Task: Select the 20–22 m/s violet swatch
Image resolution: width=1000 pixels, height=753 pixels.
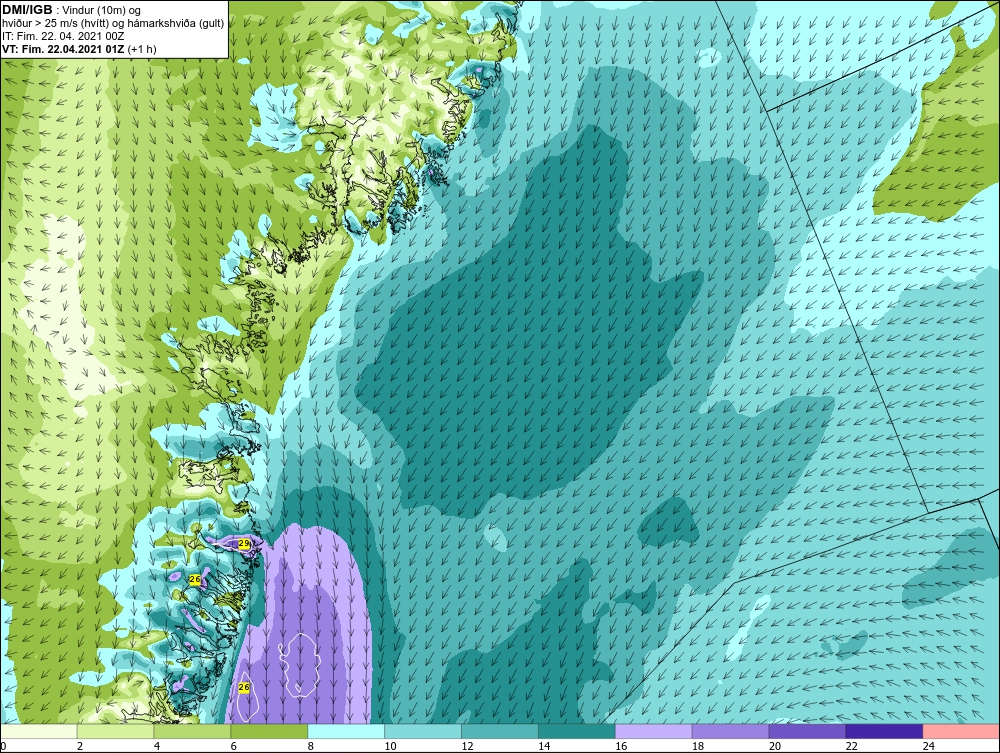Action: (x=807, y=732)
